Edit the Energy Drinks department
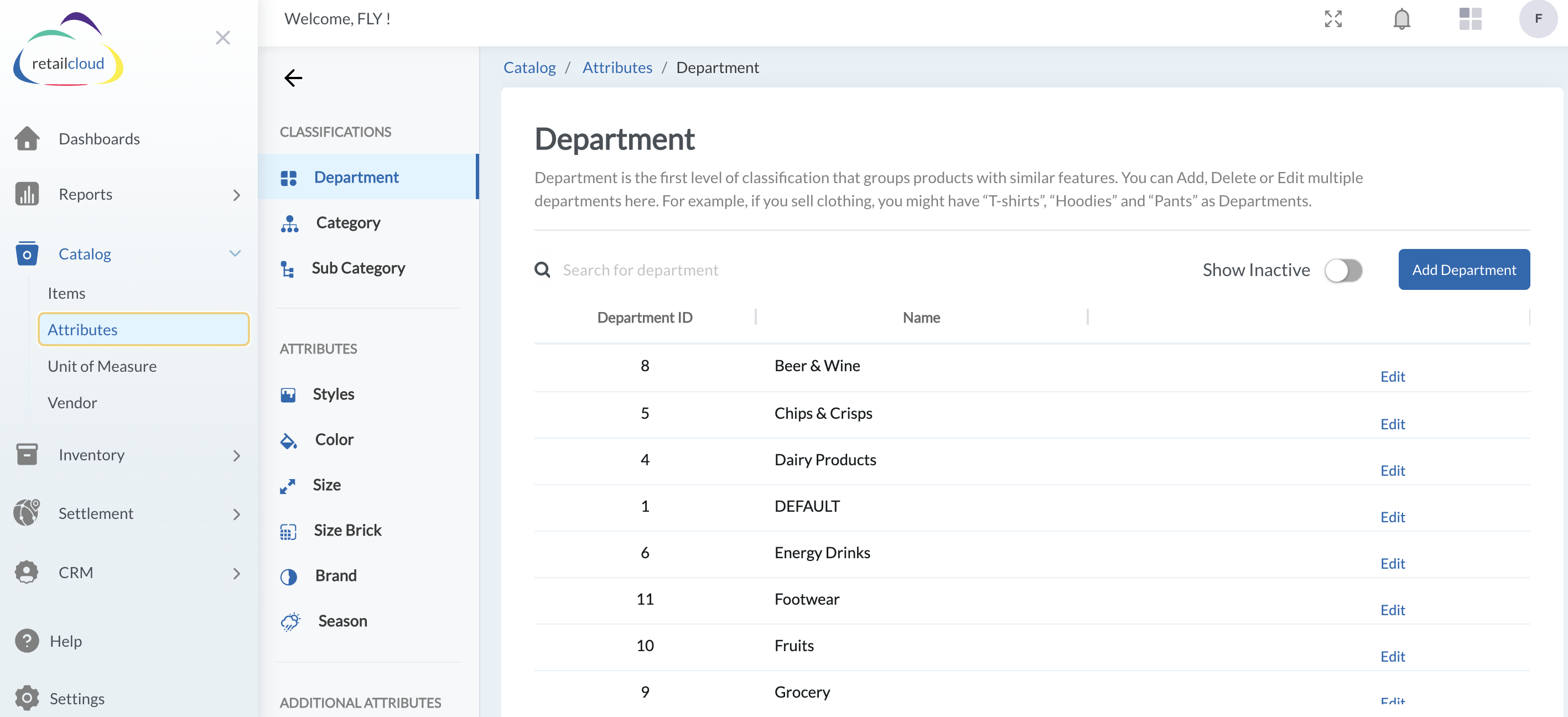The width and height of the screenshot is (1568, 717). [x=1392, y=563]
